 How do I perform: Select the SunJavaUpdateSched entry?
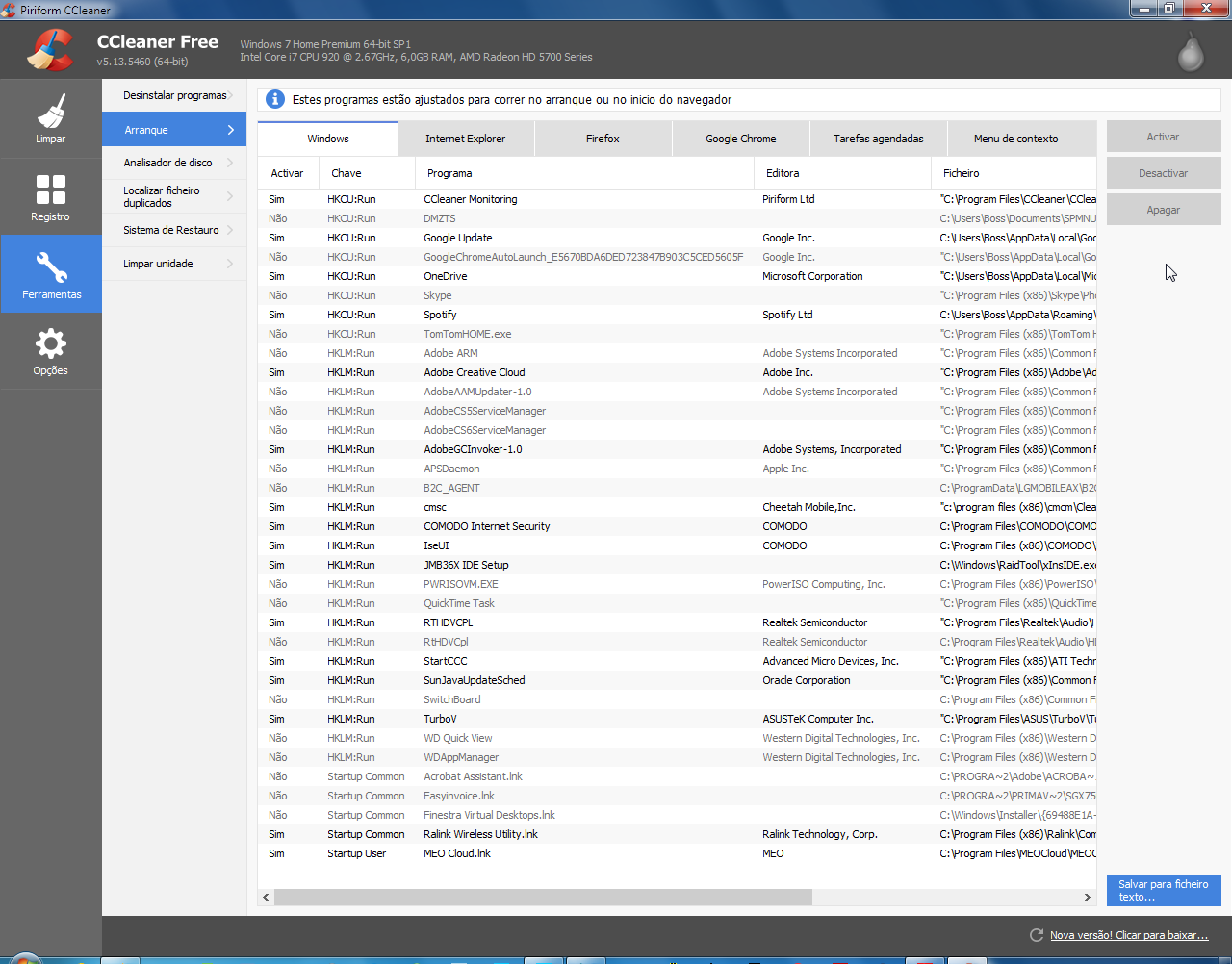click(677, 680)
